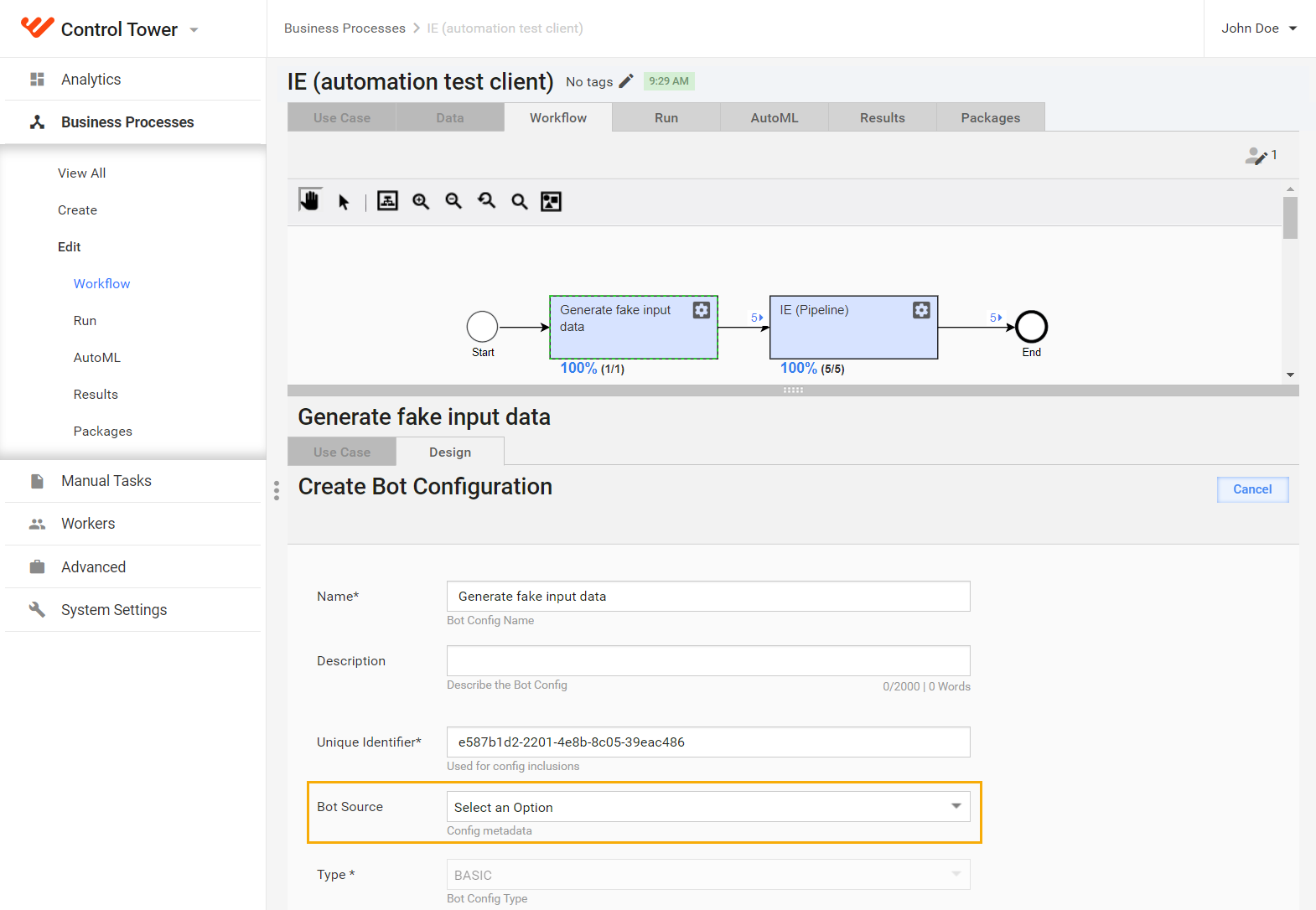Open settings gear on Generate fake input data node

[702, 310]
